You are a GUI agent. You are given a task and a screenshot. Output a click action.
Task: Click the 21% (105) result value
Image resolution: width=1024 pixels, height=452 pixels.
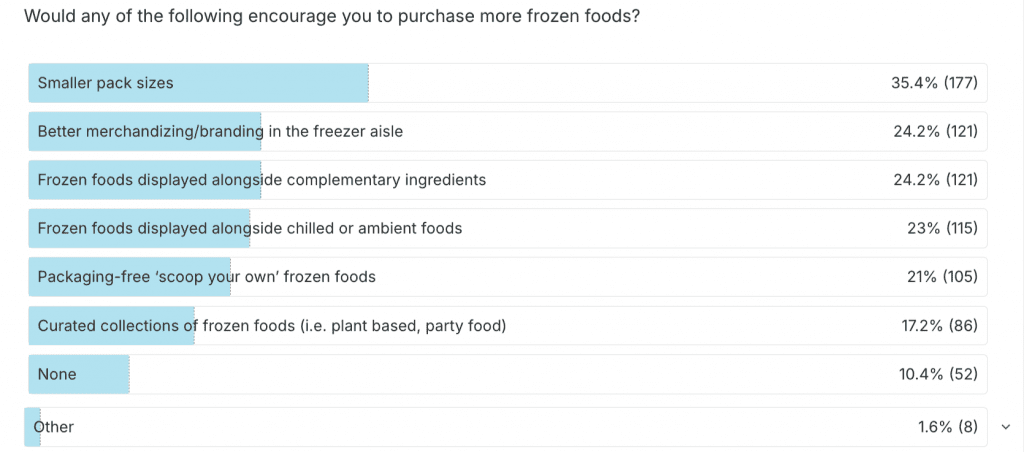(940, 276)
